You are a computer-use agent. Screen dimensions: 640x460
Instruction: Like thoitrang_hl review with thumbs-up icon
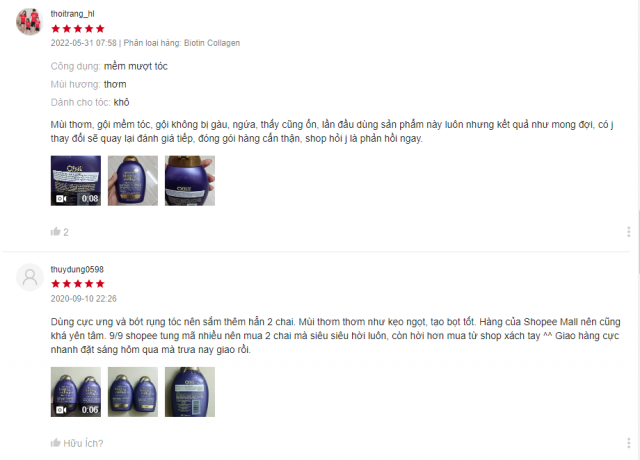pyautogui.click(x=56, y=232)
